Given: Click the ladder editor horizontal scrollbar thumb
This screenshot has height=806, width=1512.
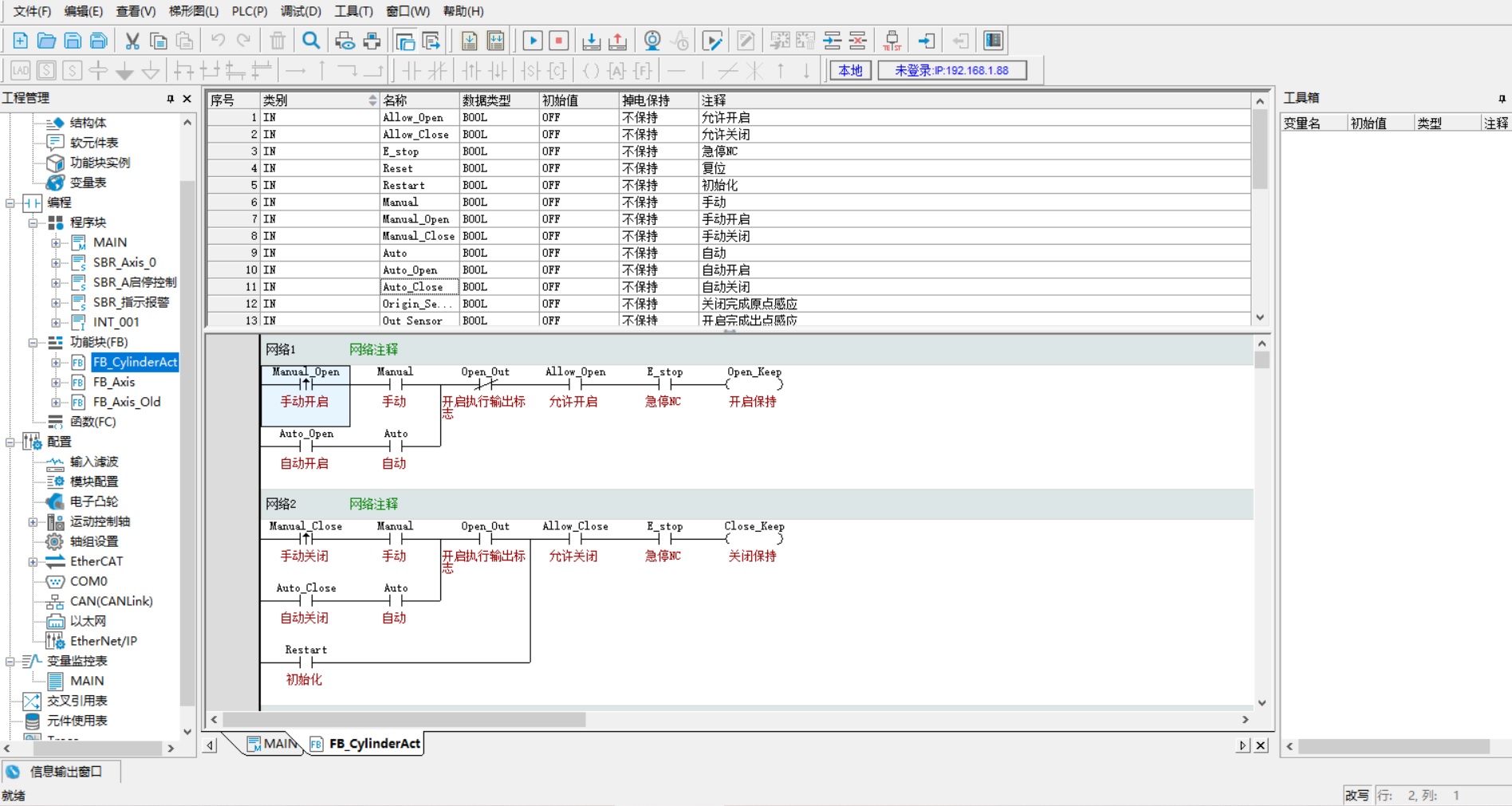Looking at the screenshot, I should (404, 719).
